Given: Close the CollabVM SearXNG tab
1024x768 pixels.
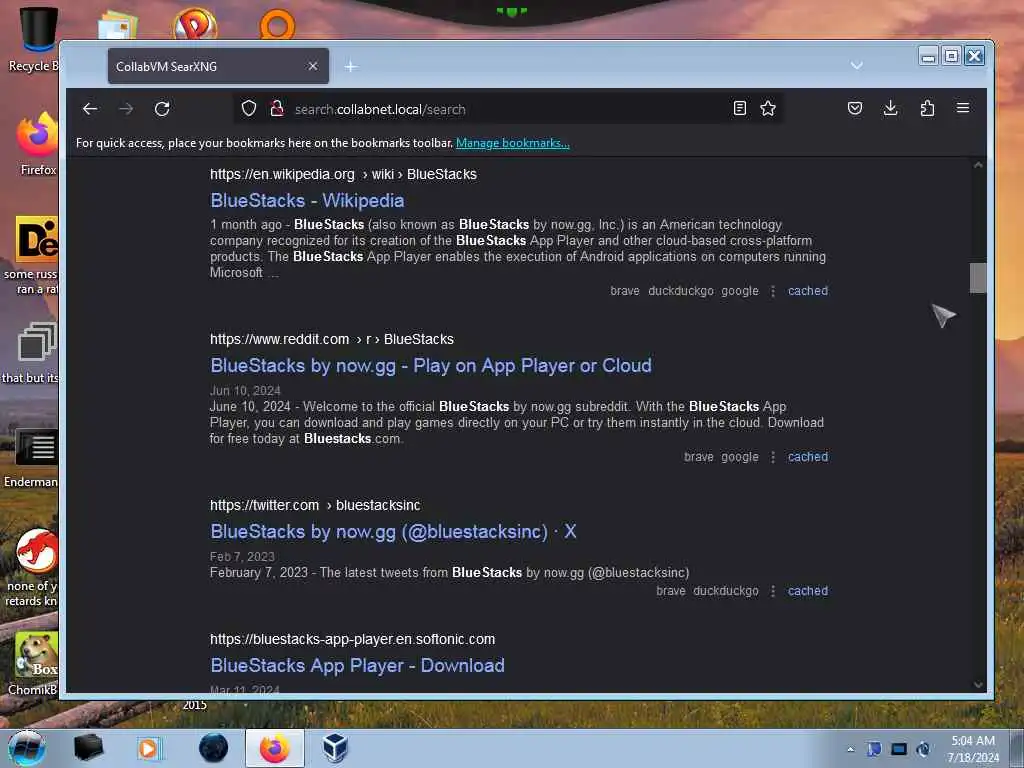Looking at the screenshot, I should (313, 66).
